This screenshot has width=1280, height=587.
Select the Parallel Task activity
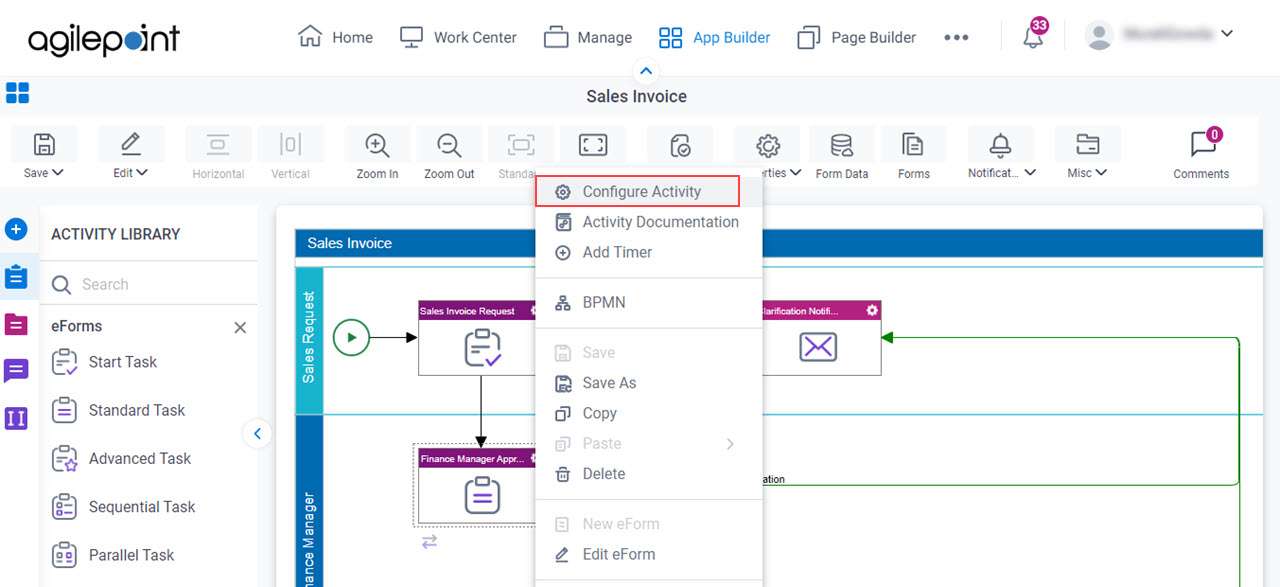[112, 555]
